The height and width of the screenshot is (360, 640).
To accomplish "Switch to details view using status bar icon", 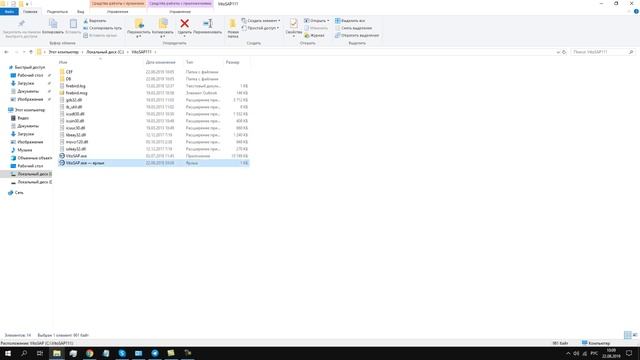I will [627, 335].
